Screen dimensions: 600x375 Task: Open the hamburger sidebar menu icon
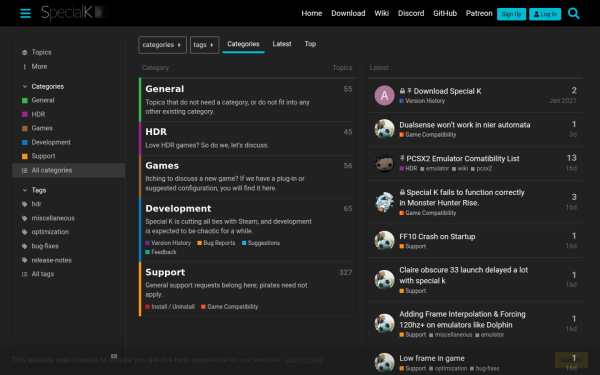25,13
